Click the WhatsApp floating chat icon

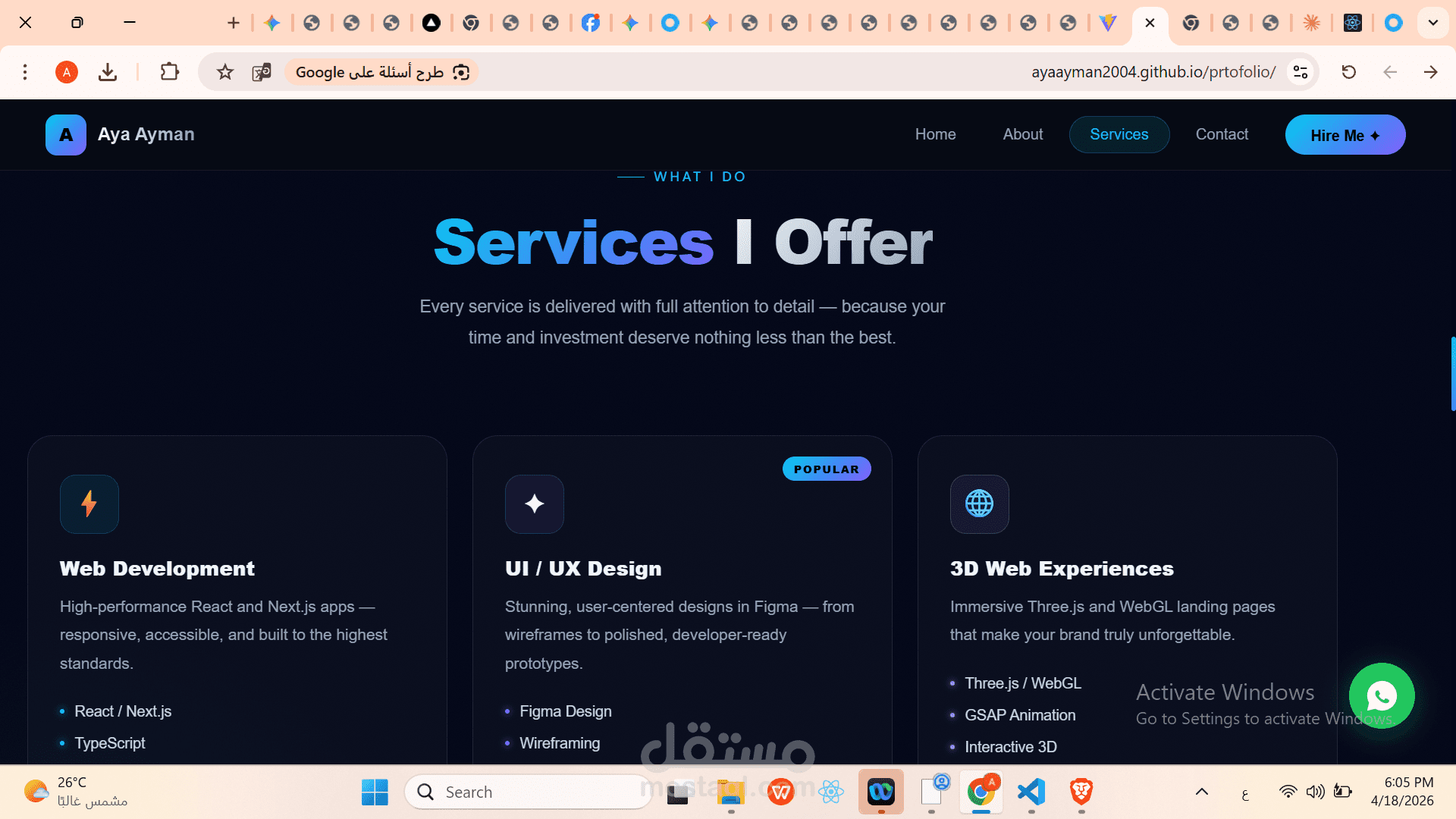coord(1382,695)
